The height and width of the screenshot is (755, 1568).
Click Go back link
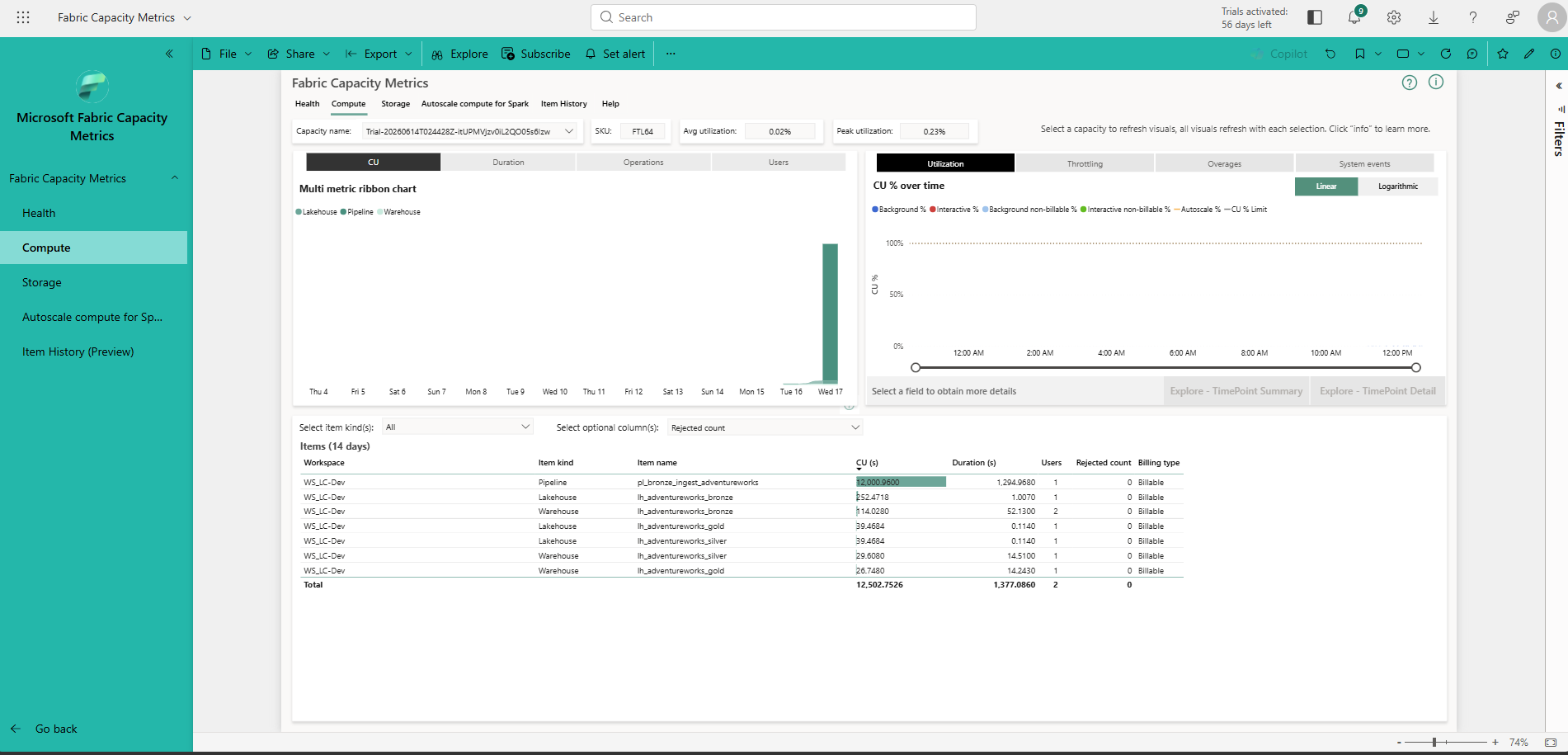[44, 729]
